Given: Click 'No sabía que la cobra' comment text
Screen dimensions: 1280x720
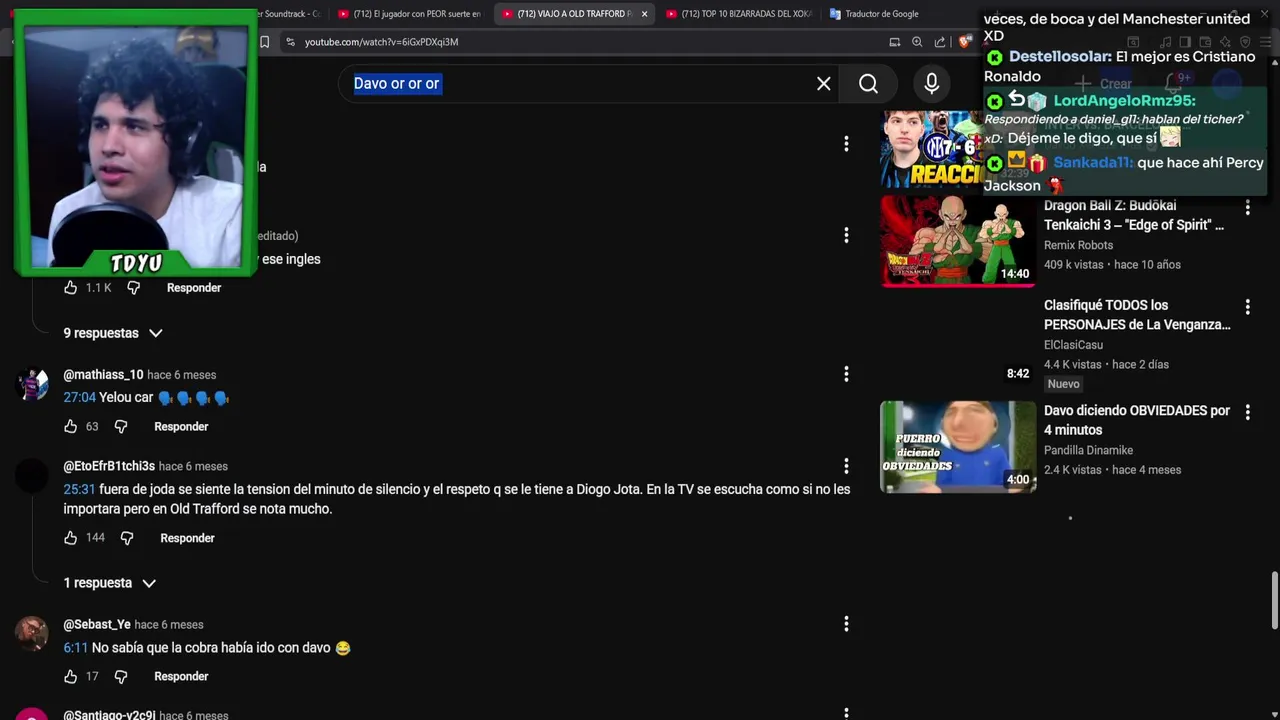Looking at the screenshot, I should click(x=221, y=648).
